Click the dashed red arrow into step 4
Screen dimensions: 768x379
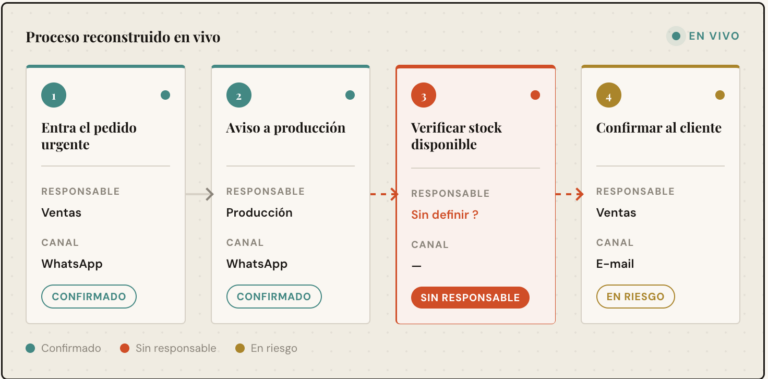(x=570, y=194)
